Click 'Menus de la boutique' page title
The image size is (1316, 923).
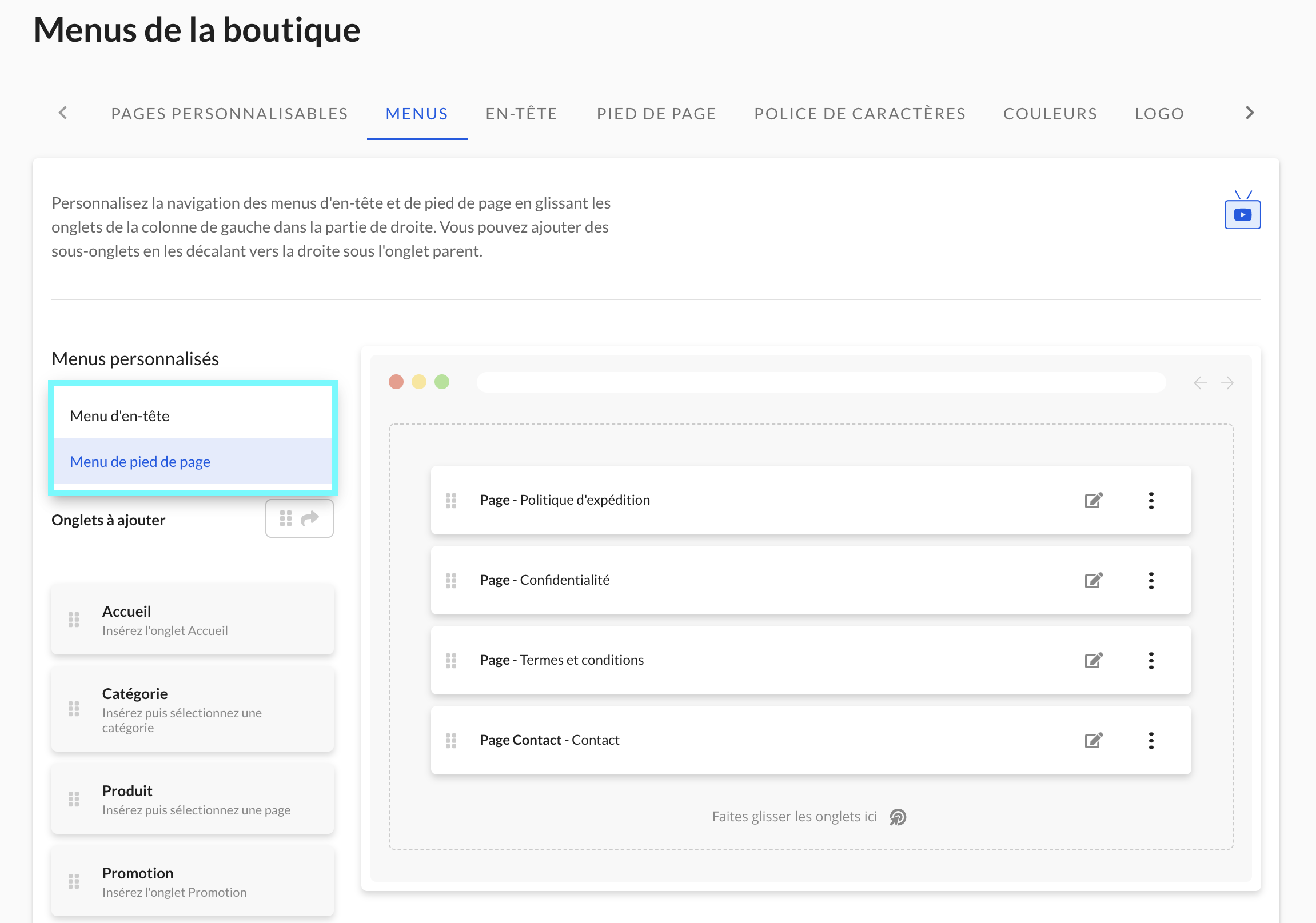click(197, 30)
